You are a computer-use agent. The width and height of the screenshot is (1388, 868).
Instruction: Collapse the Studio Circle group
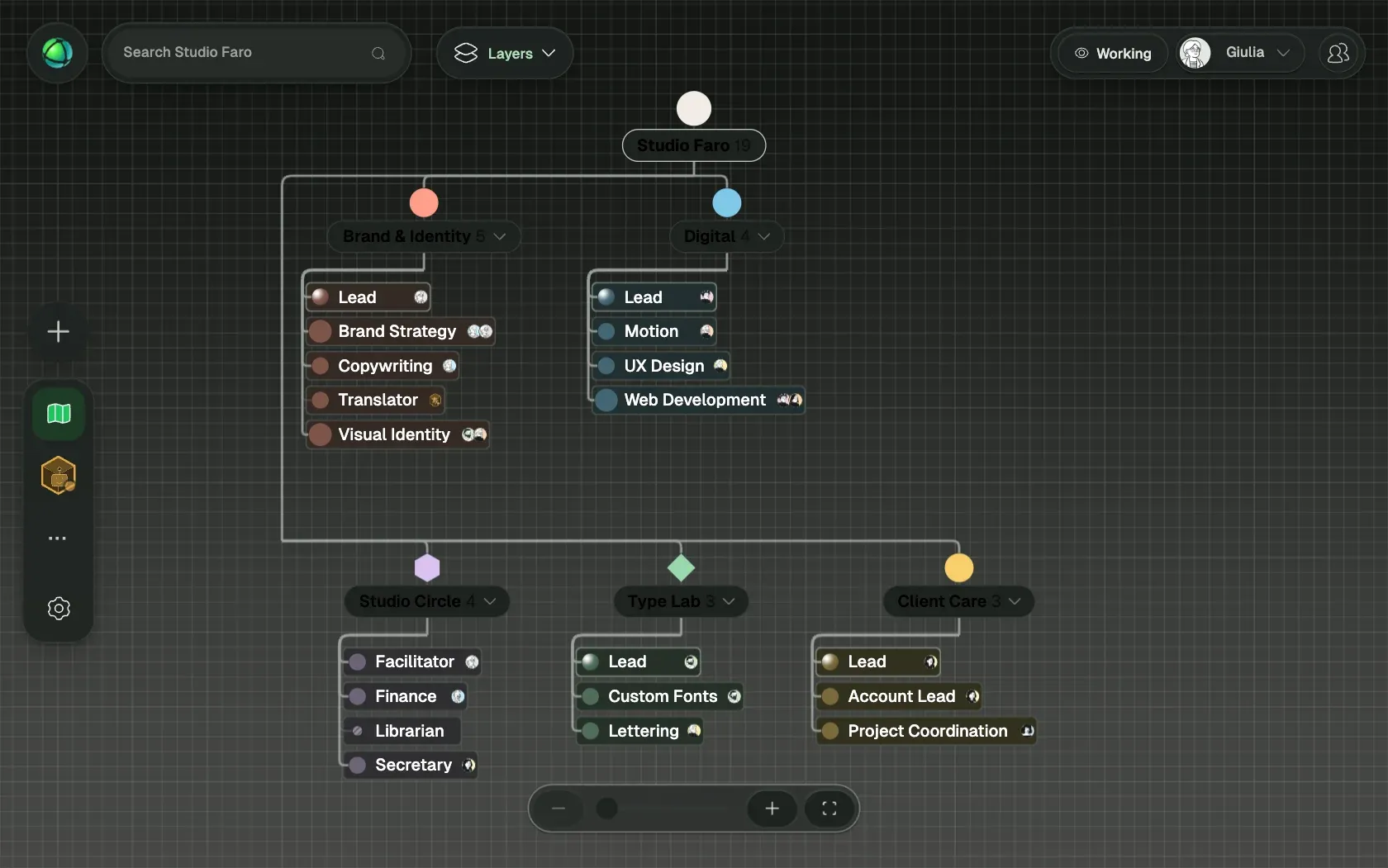(x=490, y=601)
